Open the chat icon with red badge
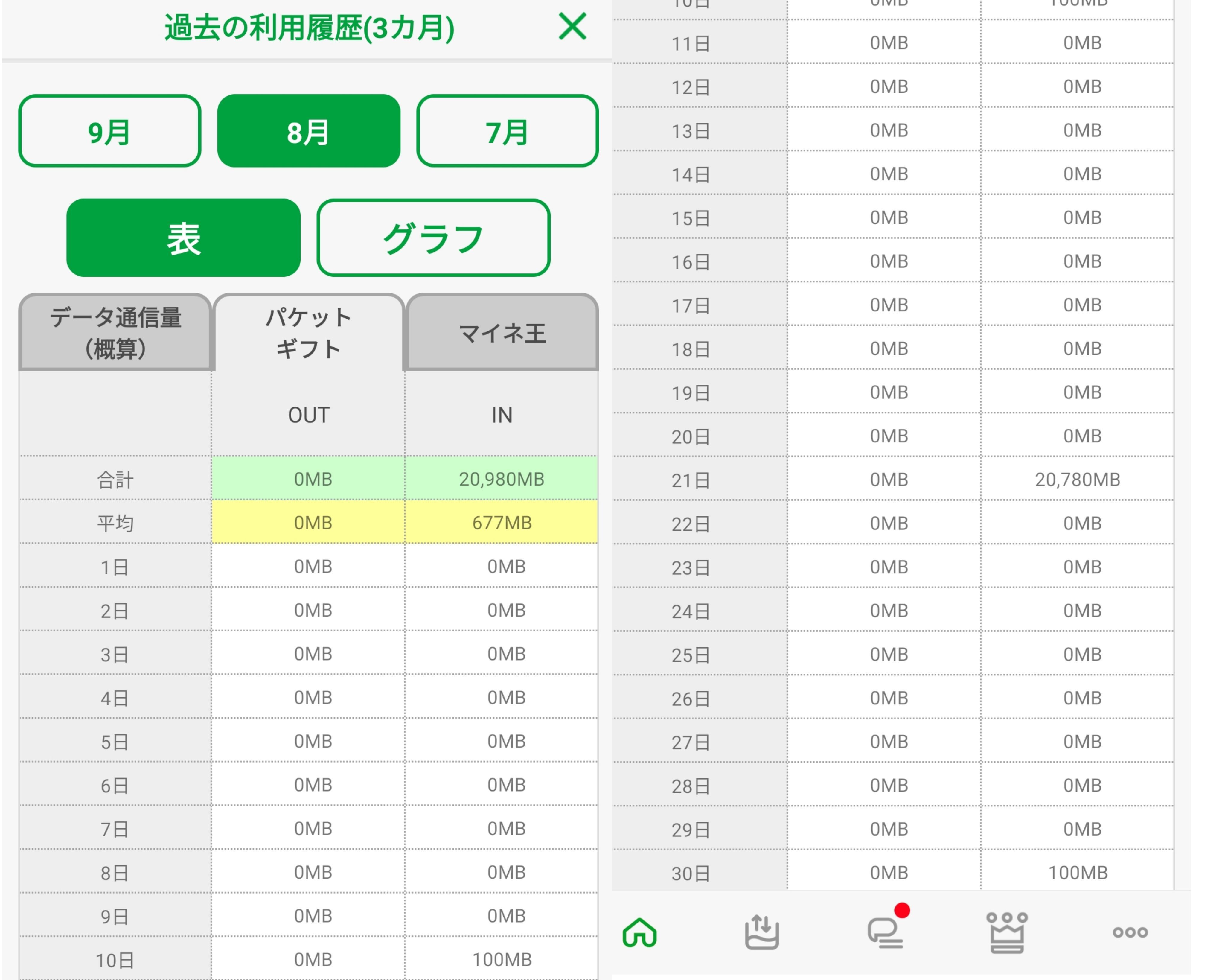This screenshot has width=1225, height=980. point(885,932)
